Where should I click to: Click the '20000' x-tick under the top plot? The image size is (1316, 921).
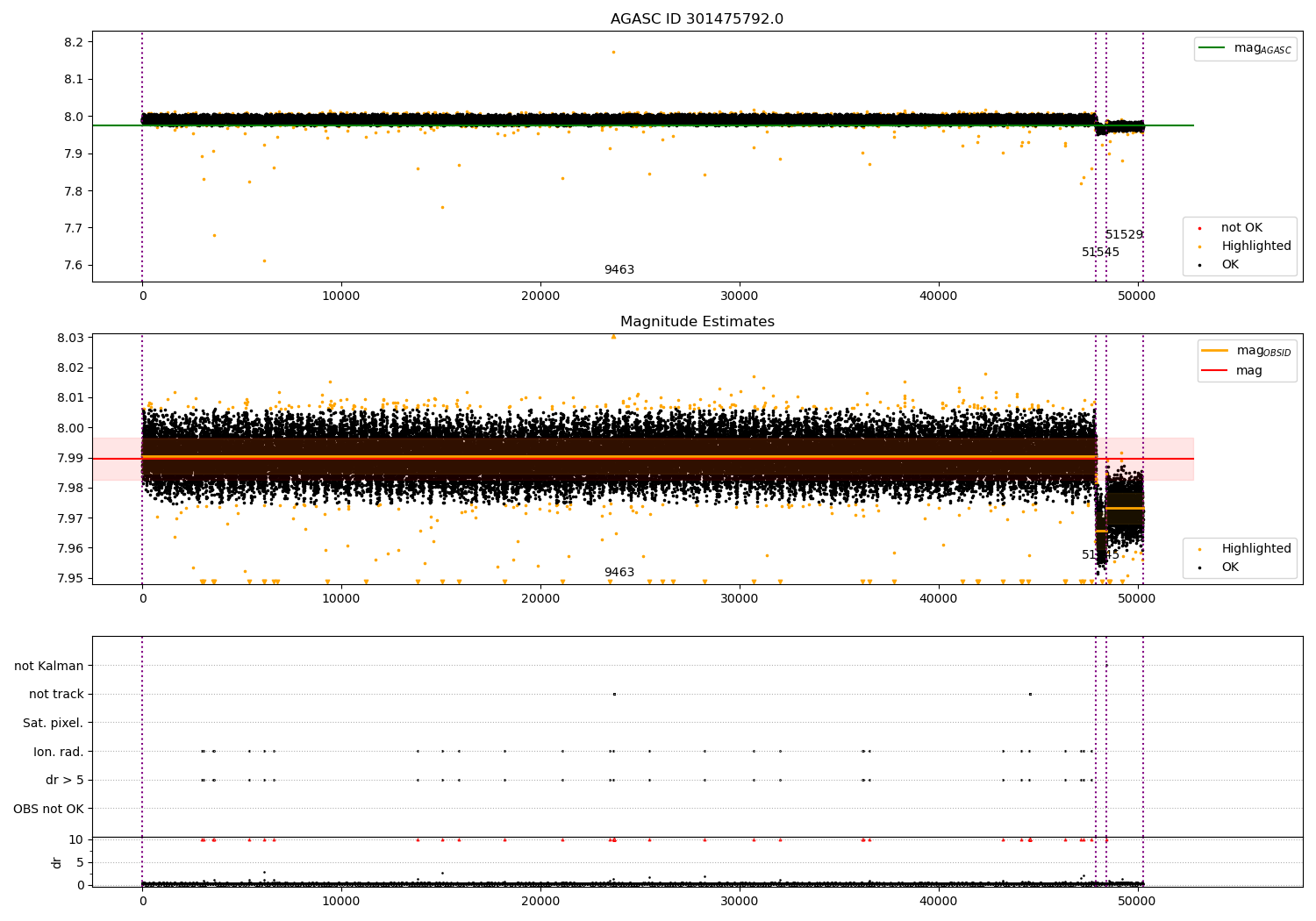(x=540, y=296)
